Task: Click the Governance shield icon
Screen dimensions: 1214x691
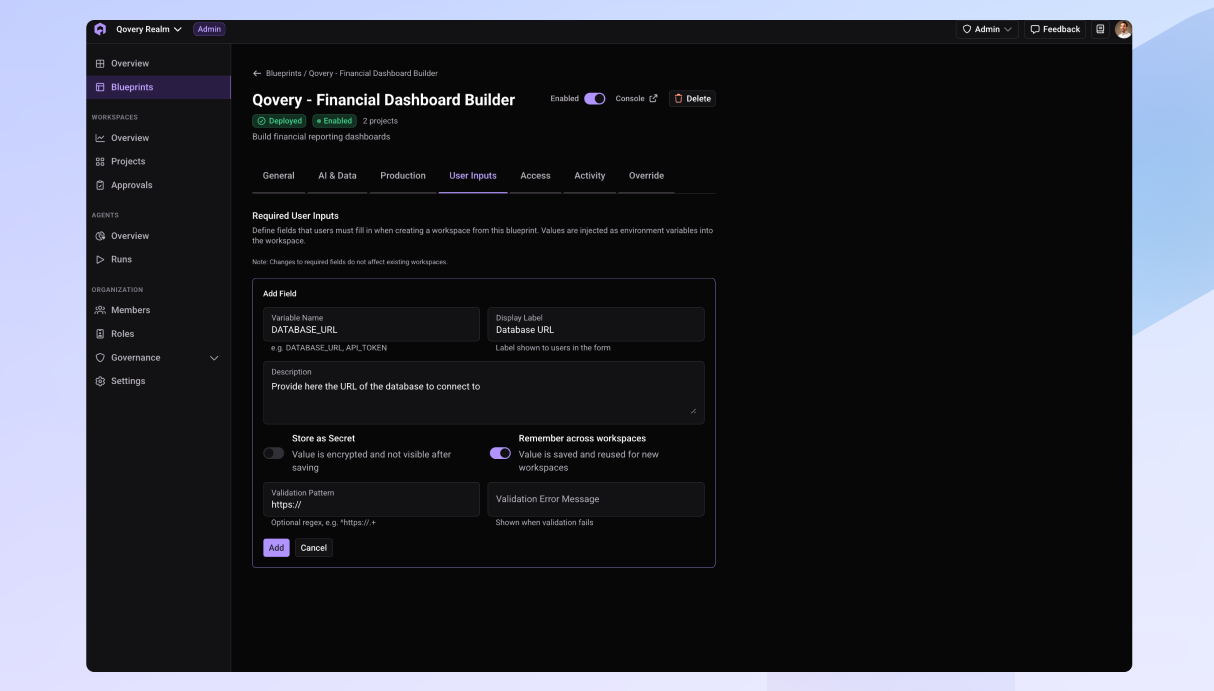Action: (100, 357)
